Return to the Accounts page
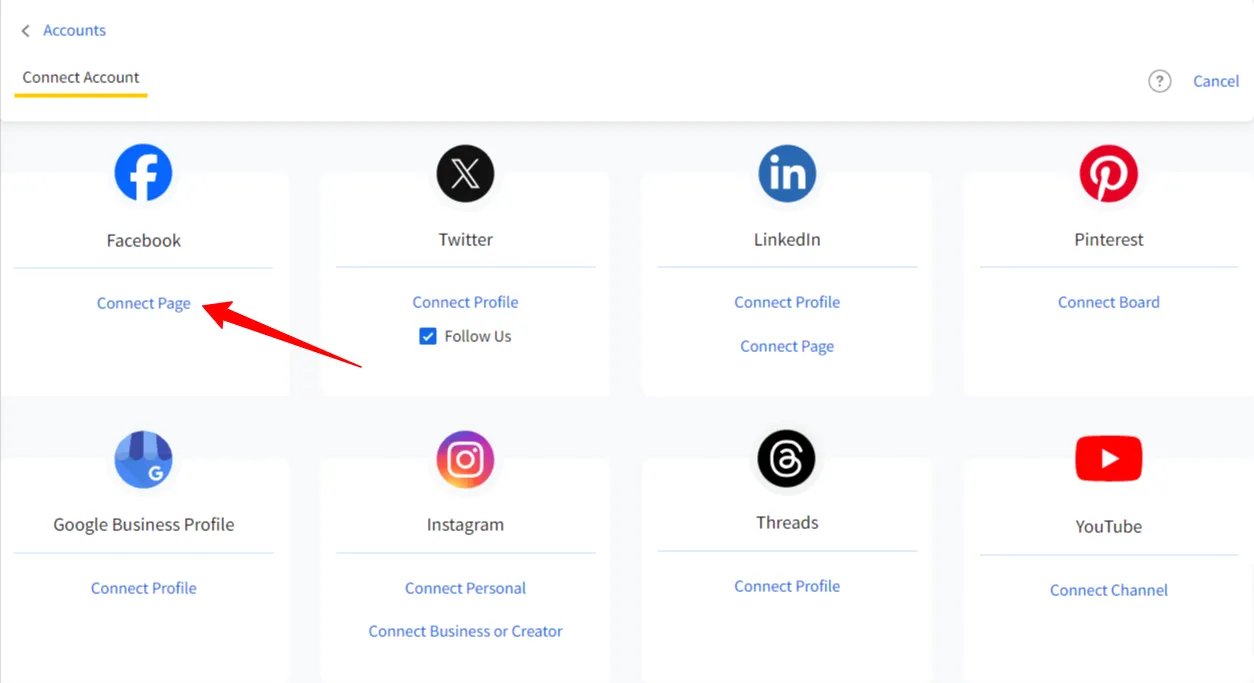Image resolution: width=1254 pixels, height=683 pixels. (x=73, y=30)
